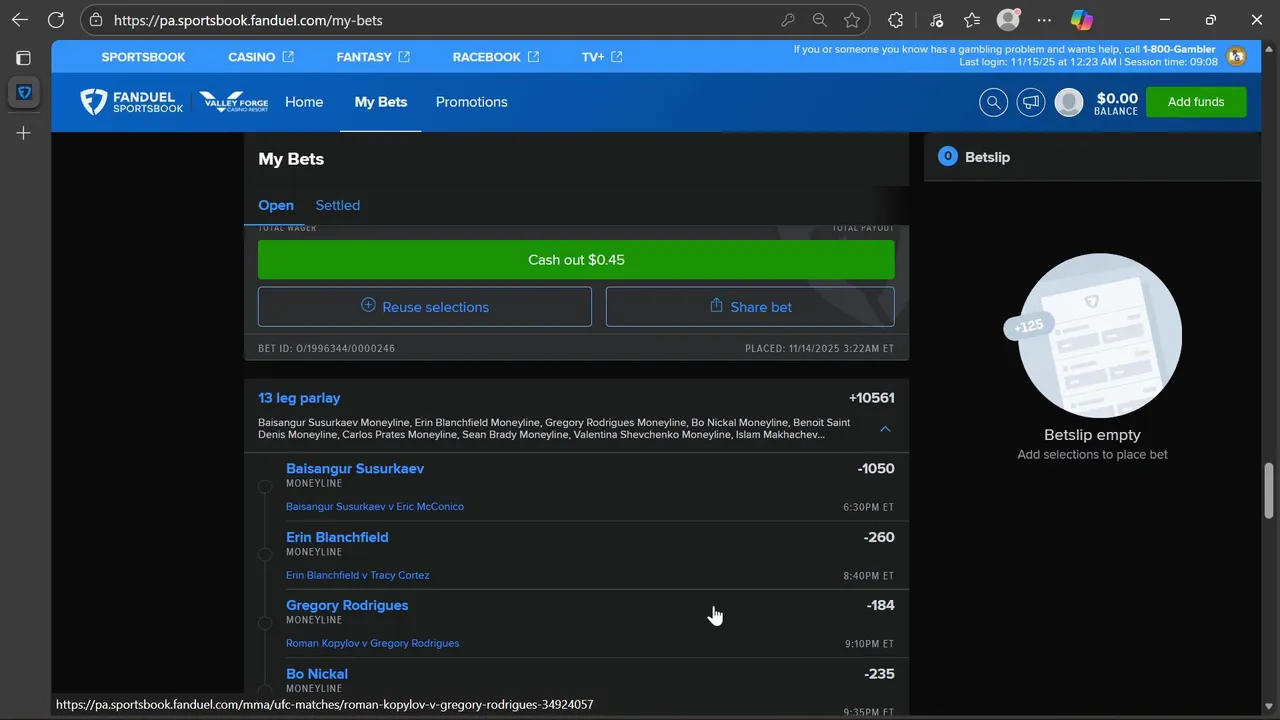
Task: Launch the Copilot icon
Action: pos(1082,20)
